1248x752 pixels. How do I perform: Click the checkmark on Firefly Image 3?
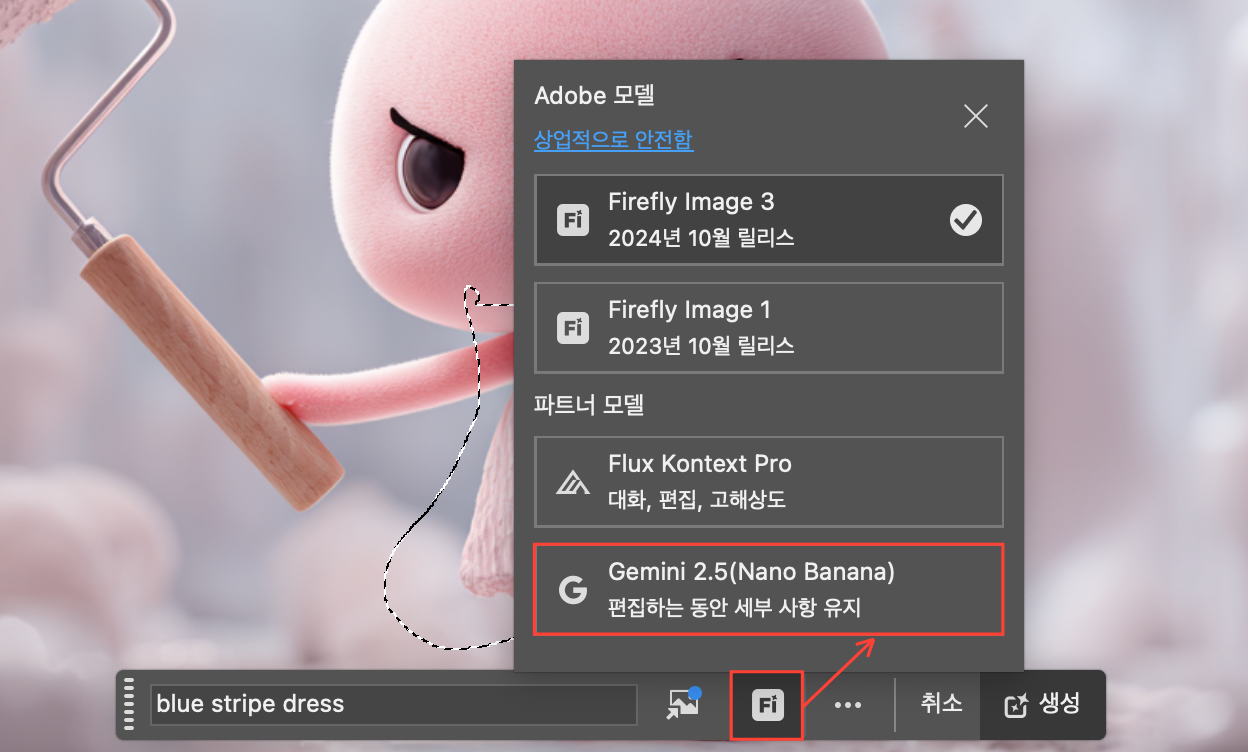[965, 220]
